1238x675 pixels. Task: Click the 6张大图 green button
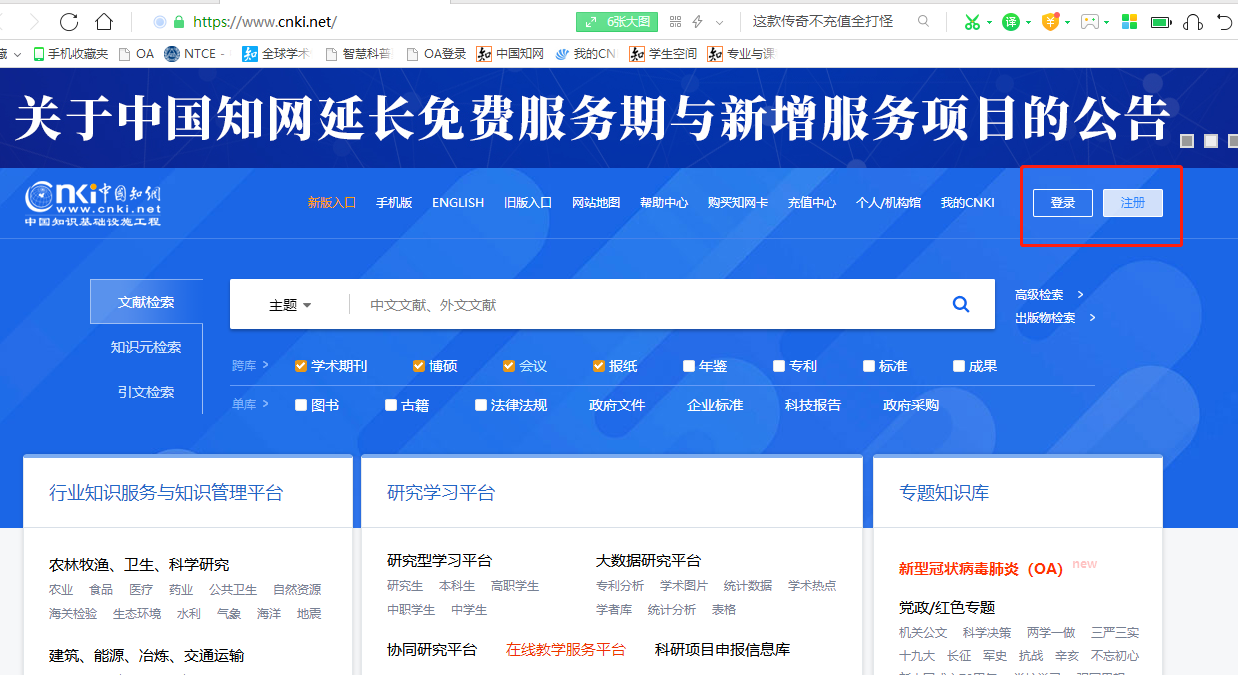(616, 21)
